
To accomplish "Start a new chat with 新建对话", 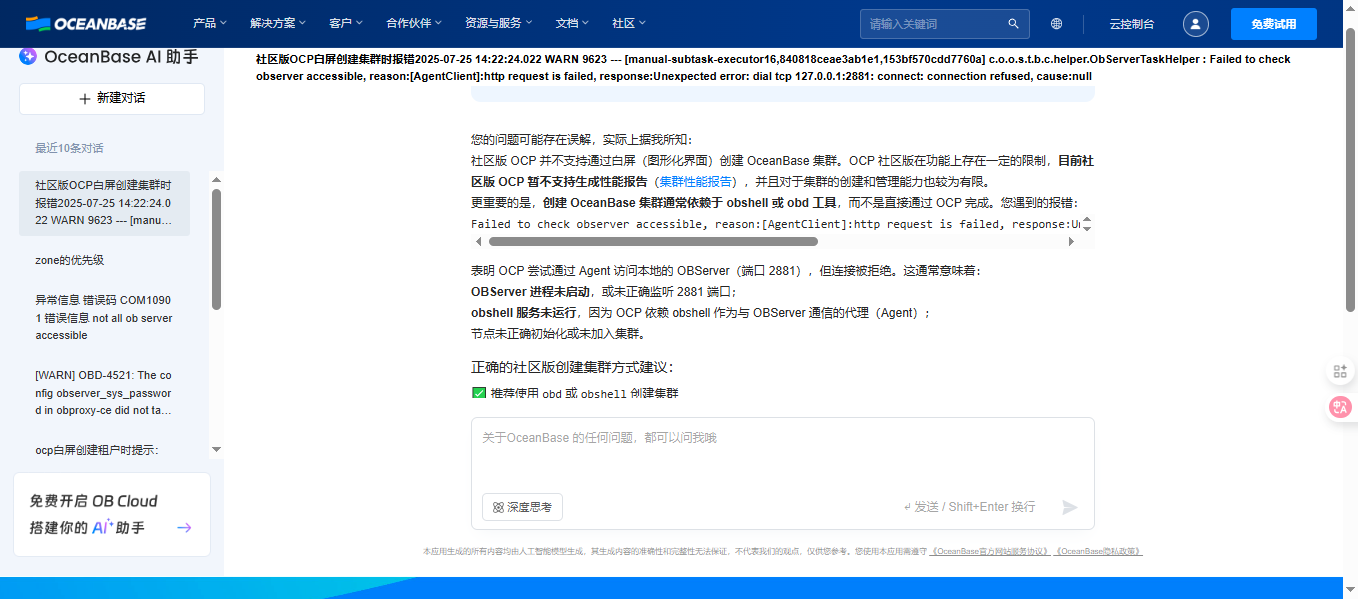I will (112, 99).
